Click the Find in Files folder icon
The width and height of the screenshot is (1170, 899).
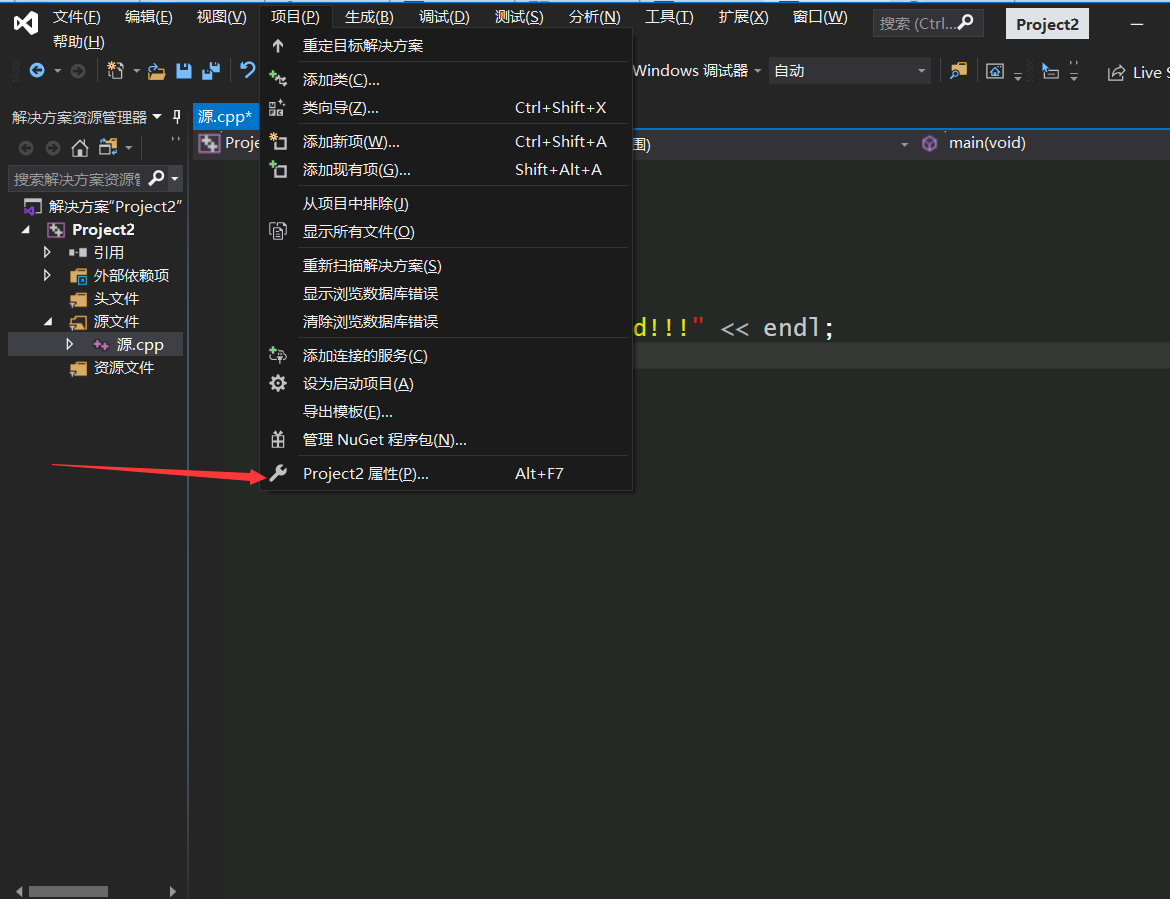[958, 71]
